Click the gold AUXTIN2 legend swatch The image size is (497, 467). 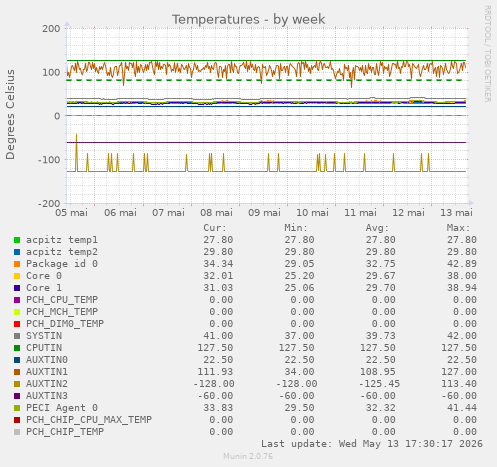coord(17,384)
